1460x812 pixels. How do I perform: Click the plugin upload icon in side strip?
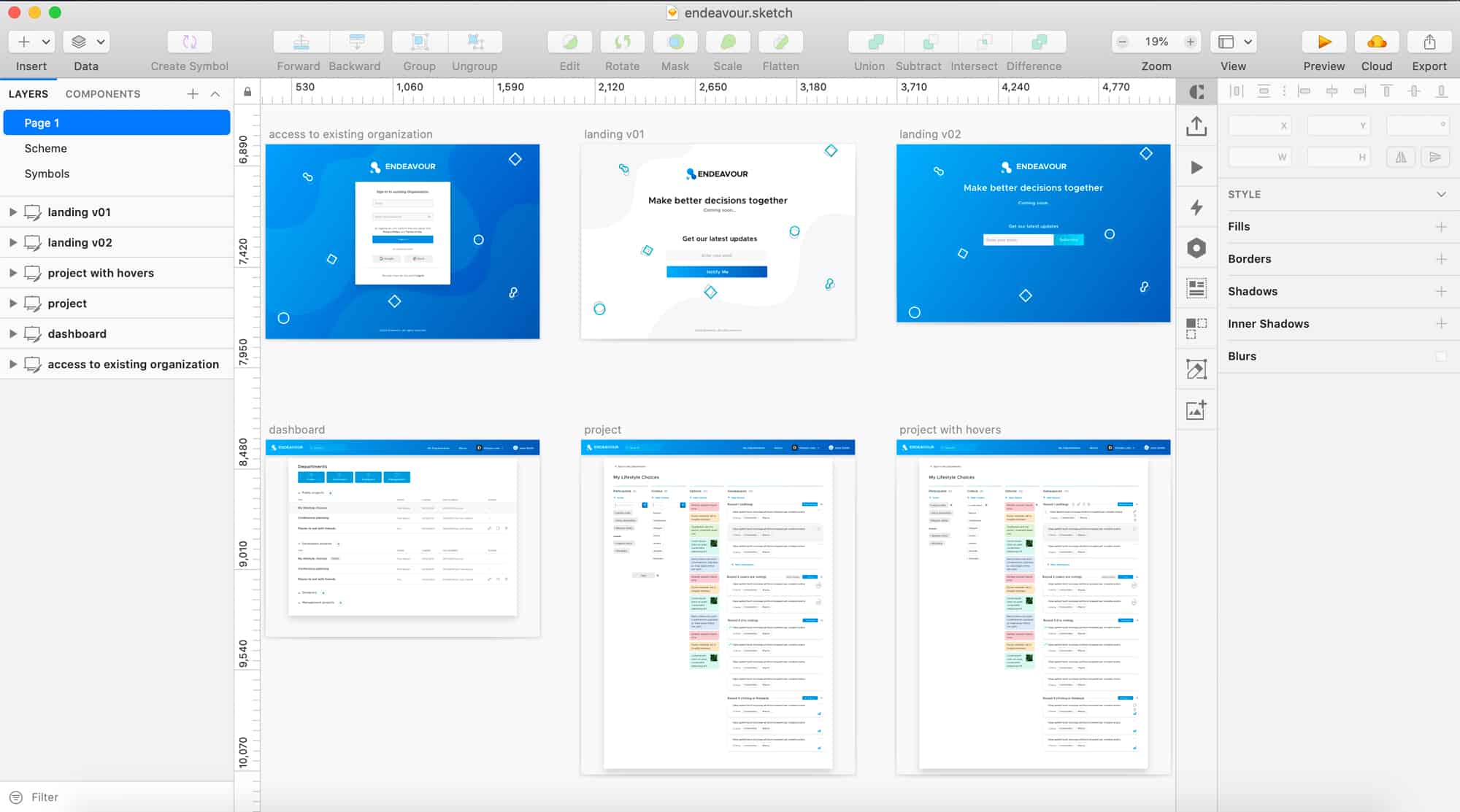tap(1196, 126)
